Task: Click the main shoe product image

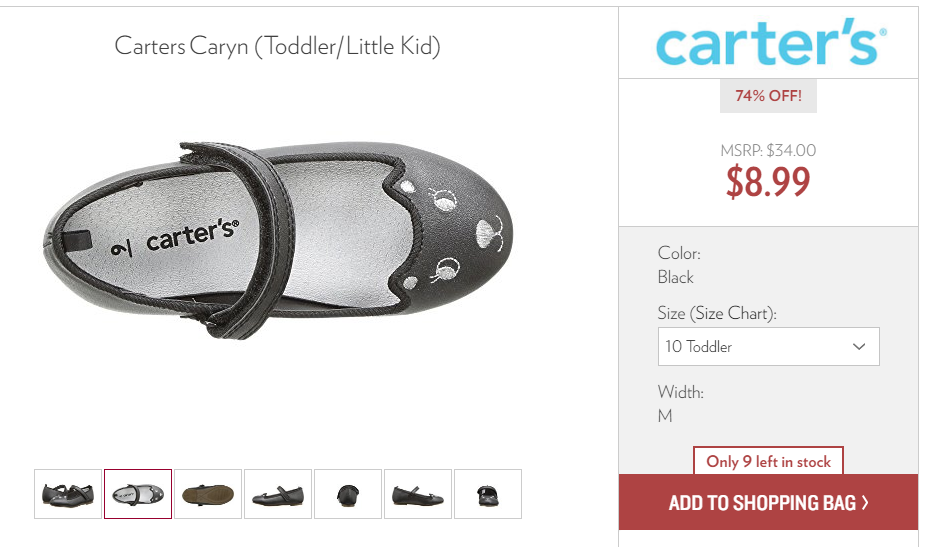Action: click(278, 239)
